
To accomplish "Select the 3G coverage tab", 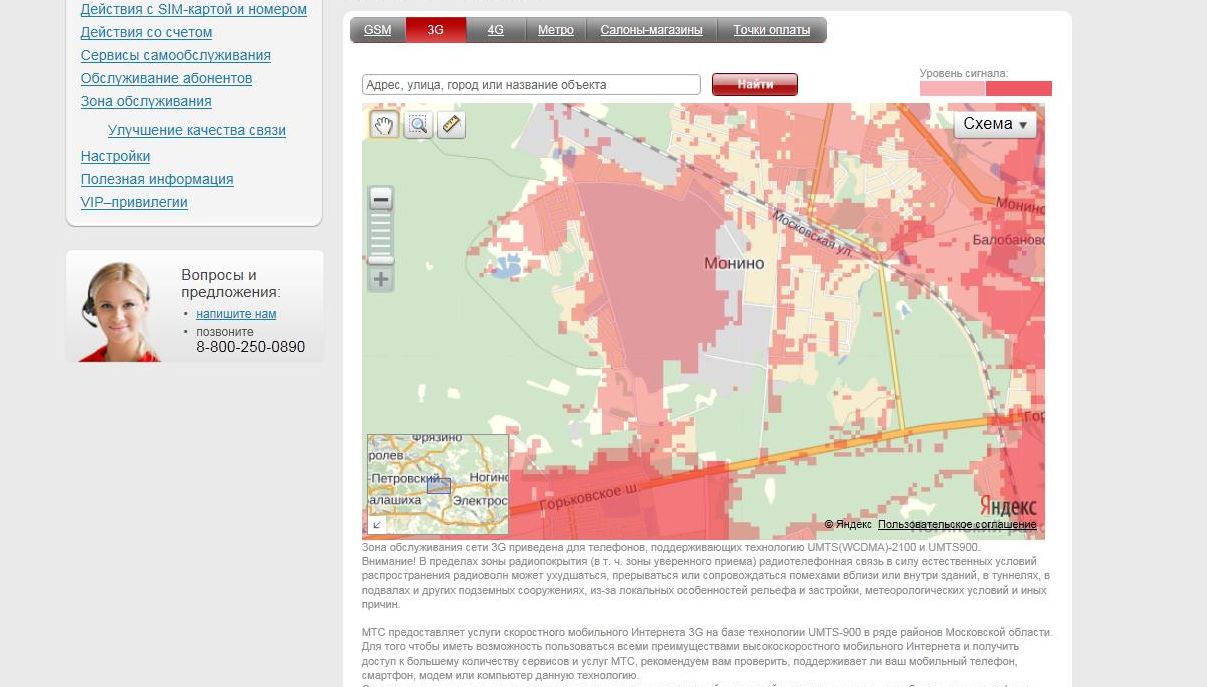I will (436, 30).
